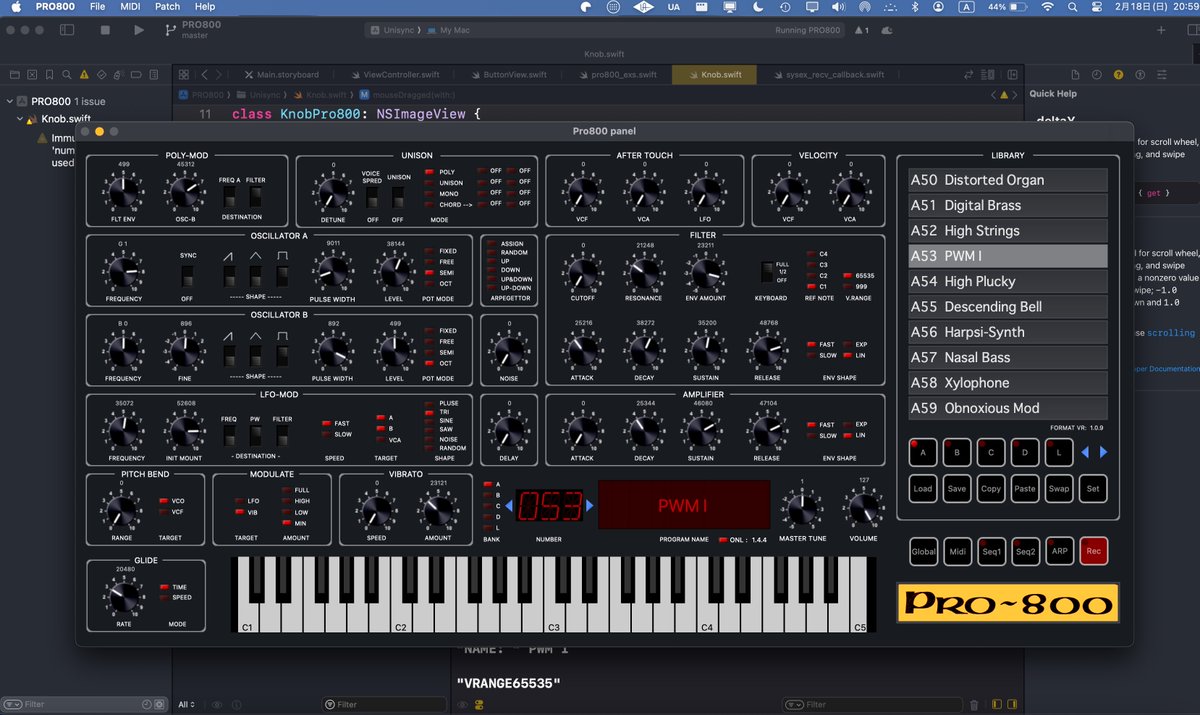Click the Swap button
This screenshot has height=715, width=1200.
point(1059,489)
